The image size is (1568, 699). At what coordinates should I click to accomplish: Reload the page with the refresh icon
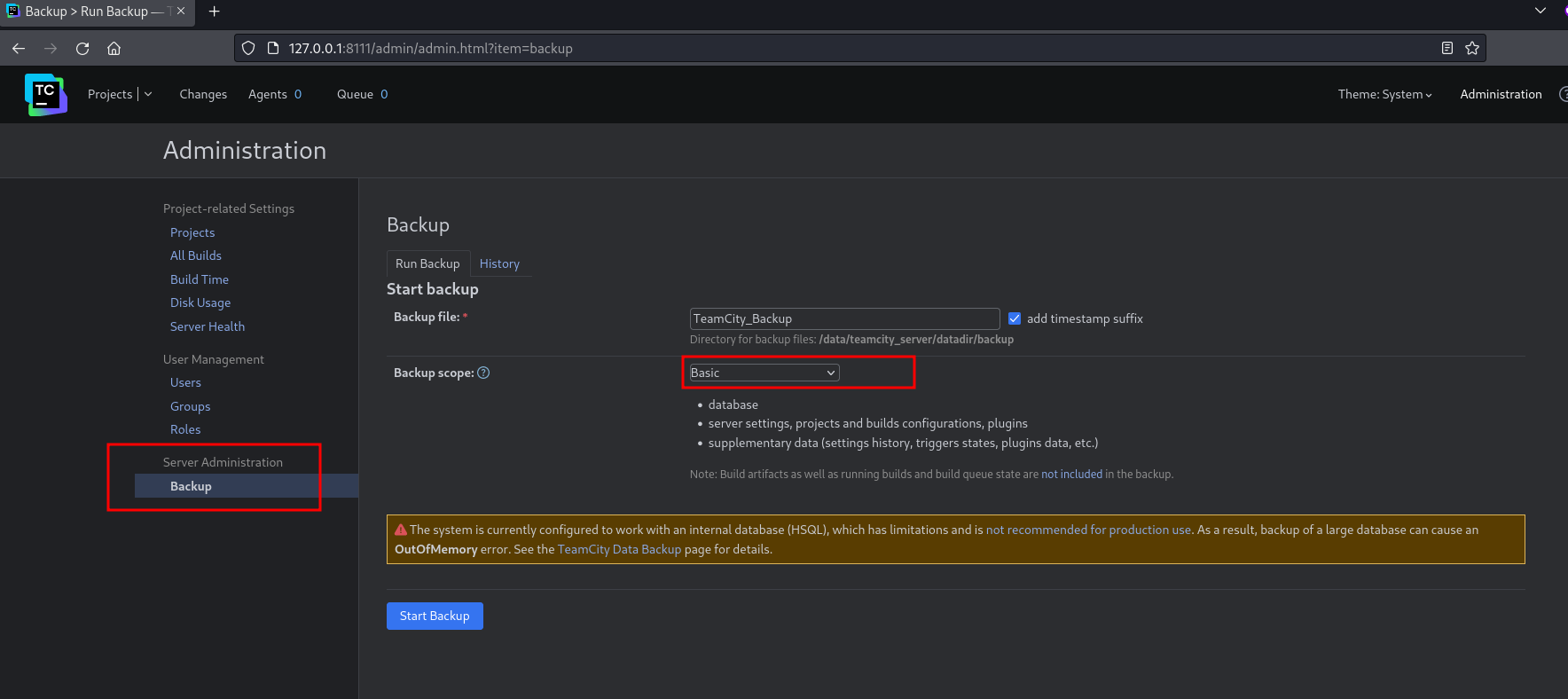point(82,49)
